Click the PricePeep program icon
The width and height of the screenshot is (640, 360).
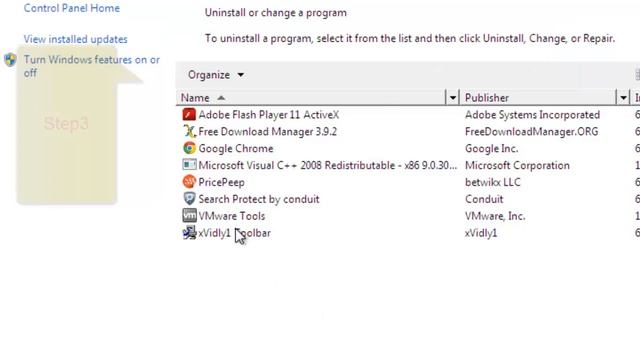189,182
